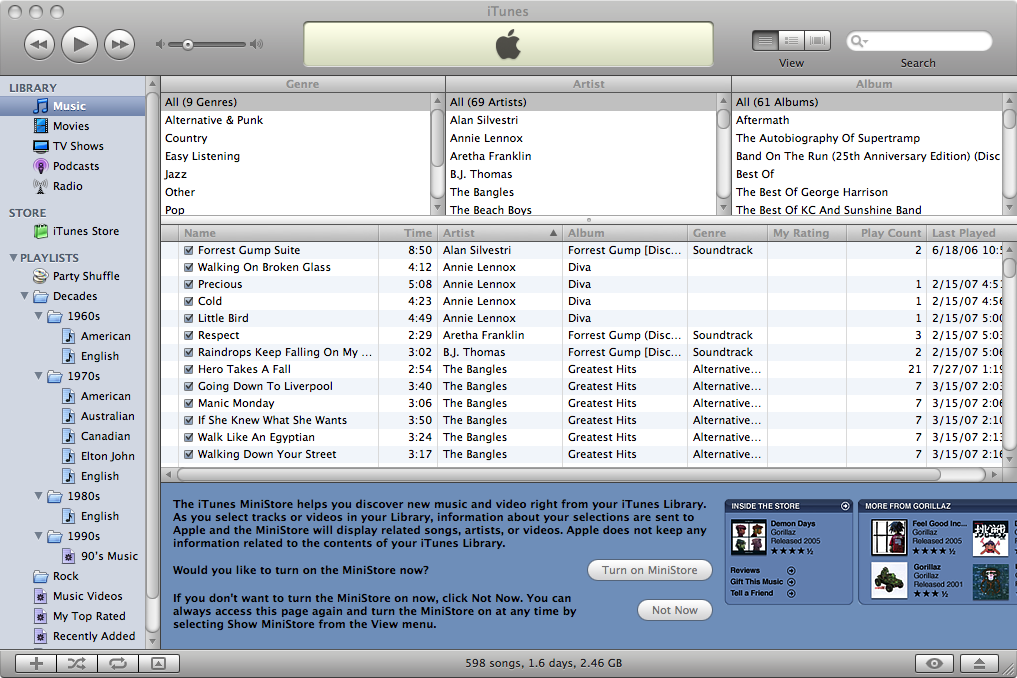
Task: Open Movies in the Library
Action: tap(73, 126)
